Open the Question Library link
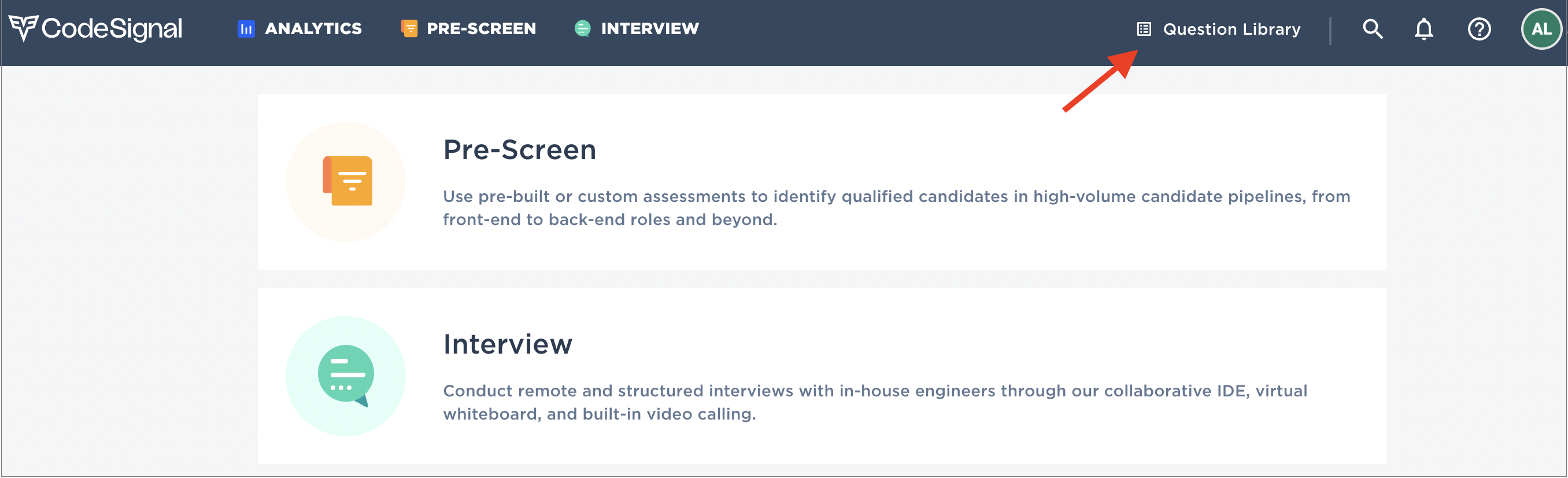The height and width of the screenshot is (478, 1568). click(x=1232, y=28)
